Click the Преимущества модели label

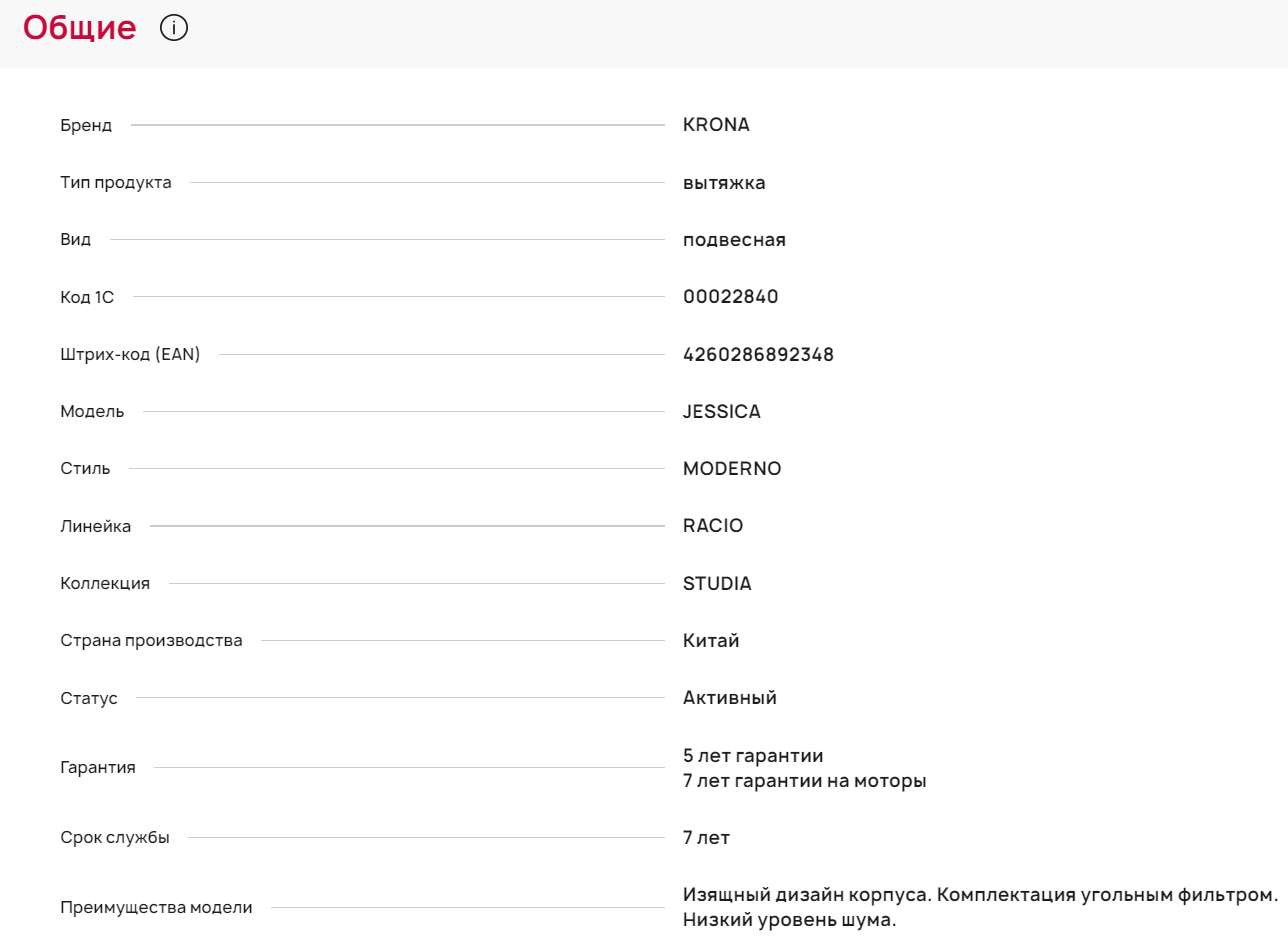coord(156,908)
